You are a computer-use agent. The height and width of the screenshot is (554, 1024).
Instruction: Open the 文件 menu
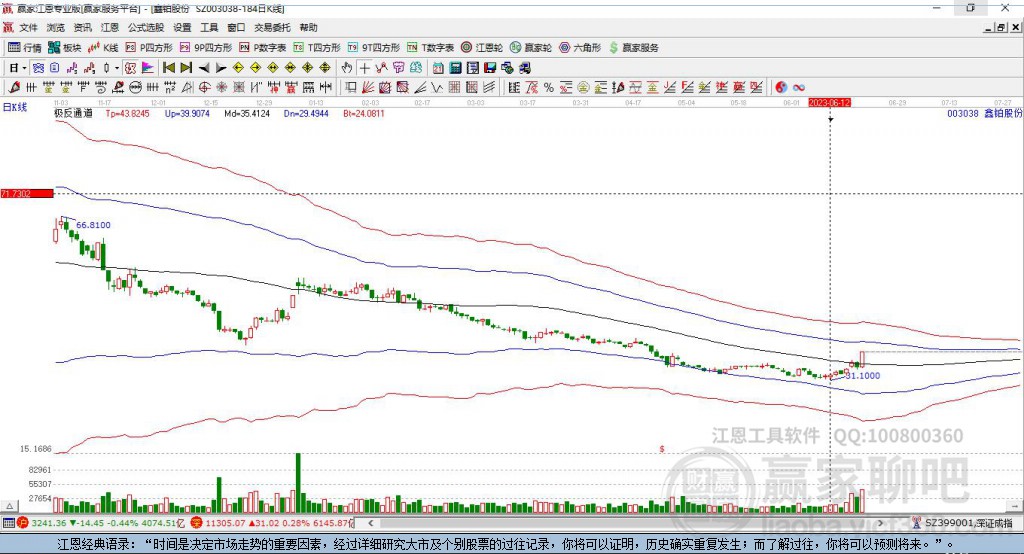pyautogui.click(x=29, y=27)
